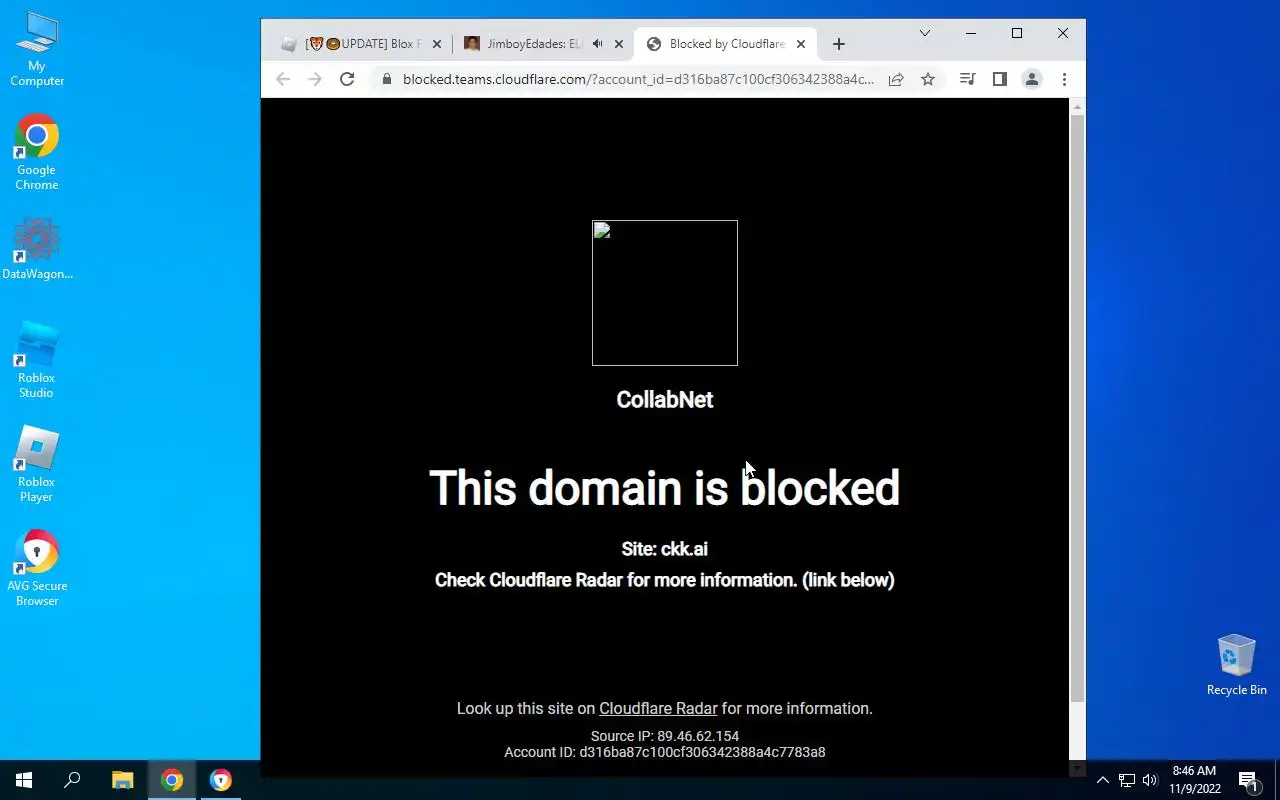
Task: Open the Chrome profile avatar
Action: coord(1032,79)
